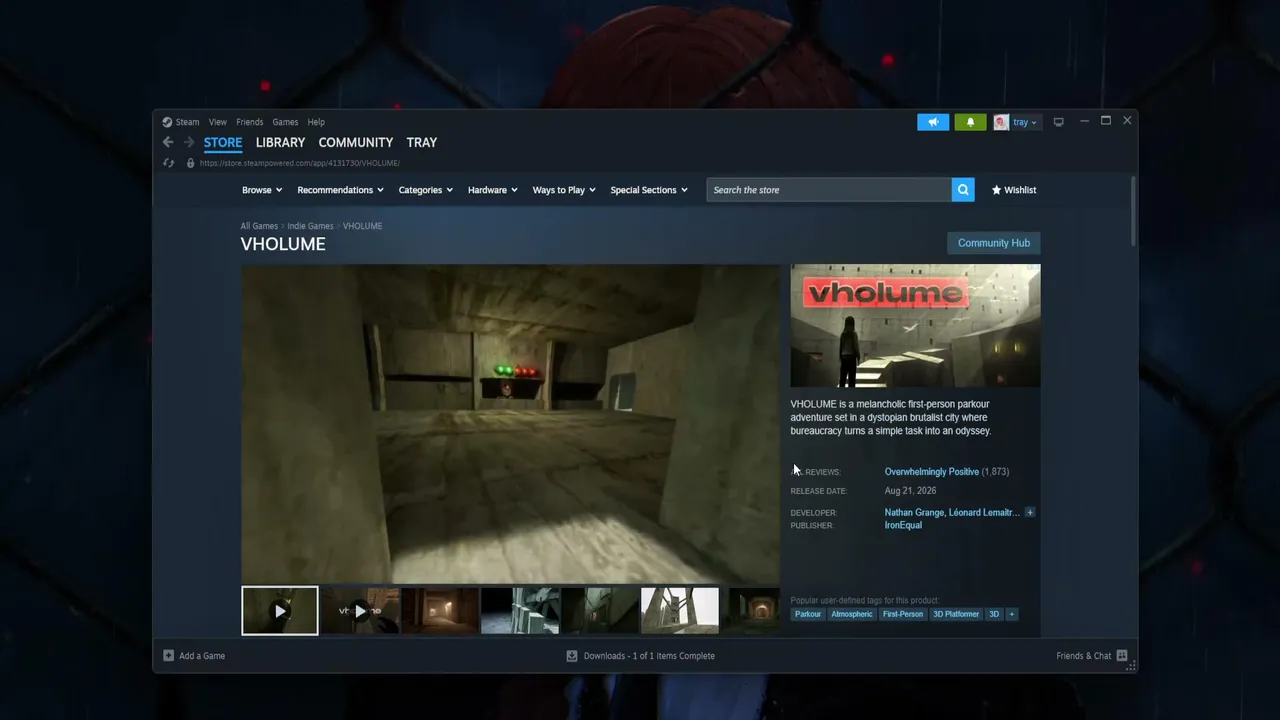Open the Community Hub button
This screenshot has width=1280, height=720.
click(994, 243)
